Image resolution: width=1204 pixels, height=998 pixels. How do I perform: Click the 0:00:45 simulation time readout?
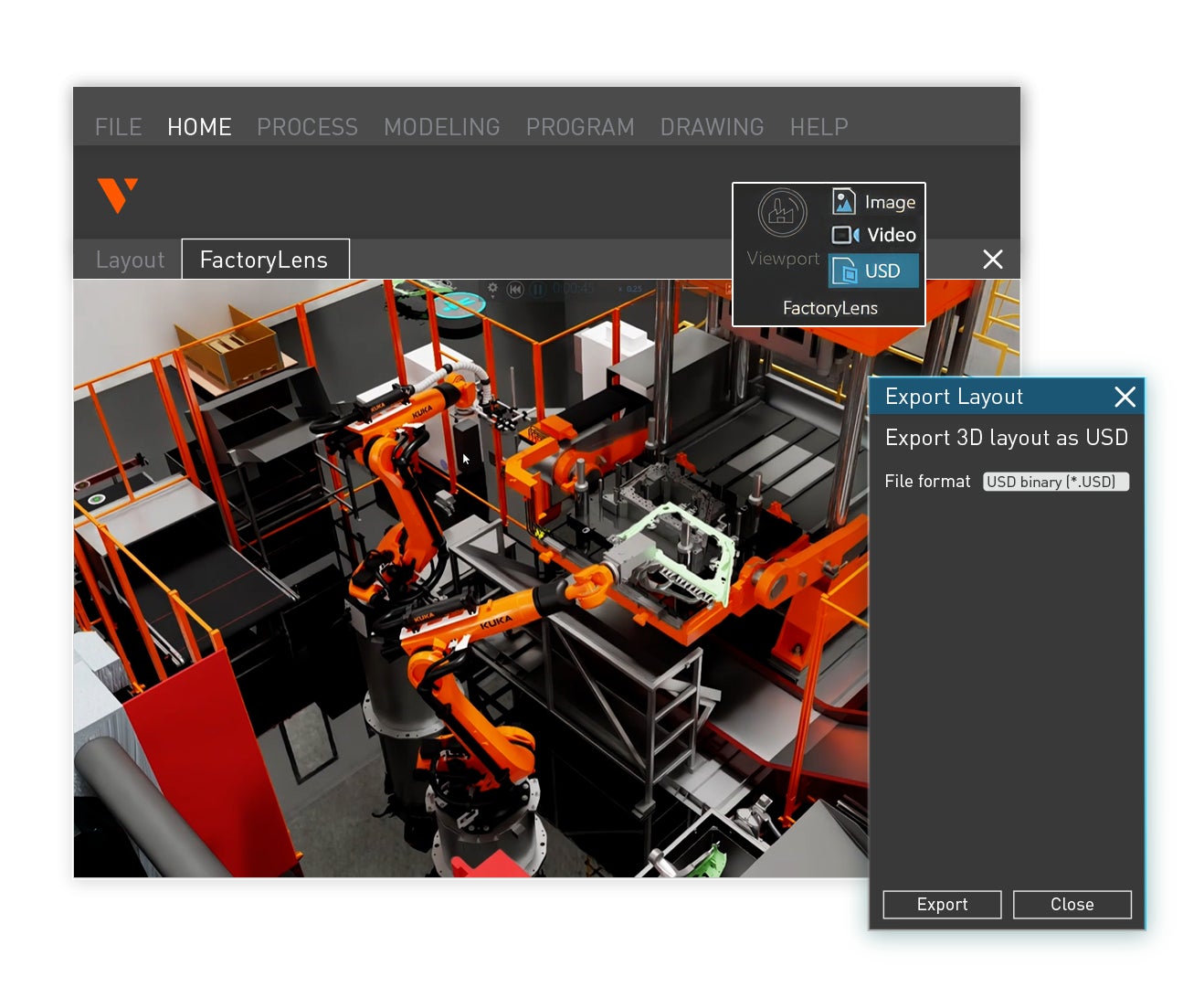573,288
